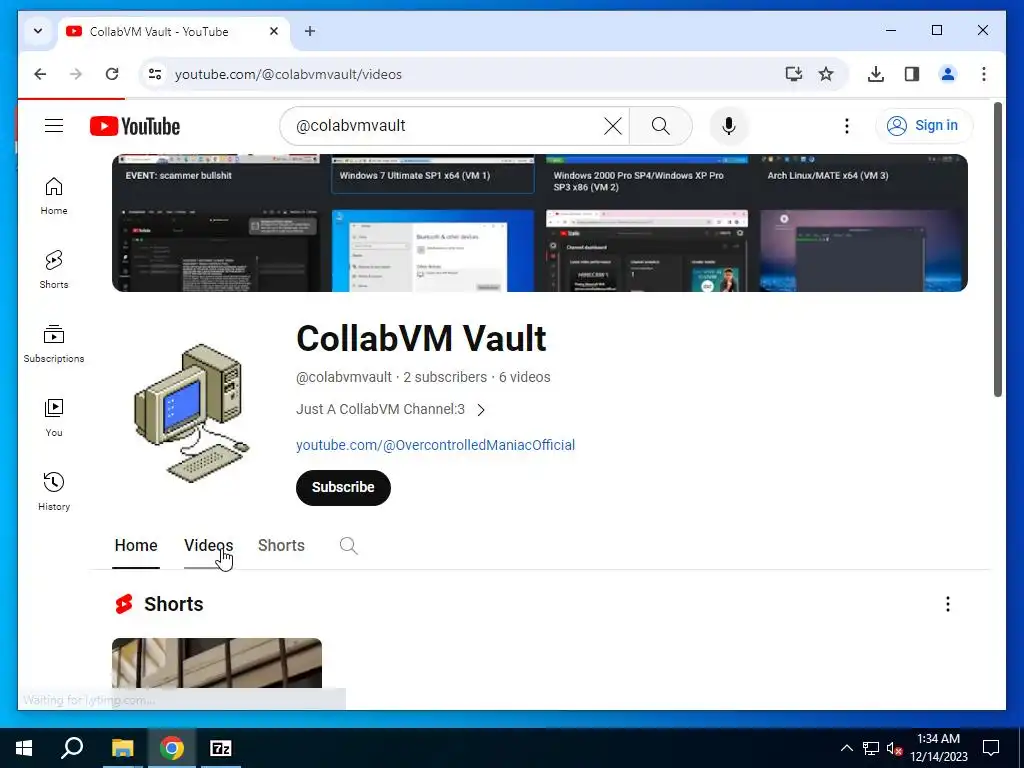This screenshot has width=1024, height=768.
Task: Select the CollabVM Vault - YouTube browser tab
Action: pos(174,31)
